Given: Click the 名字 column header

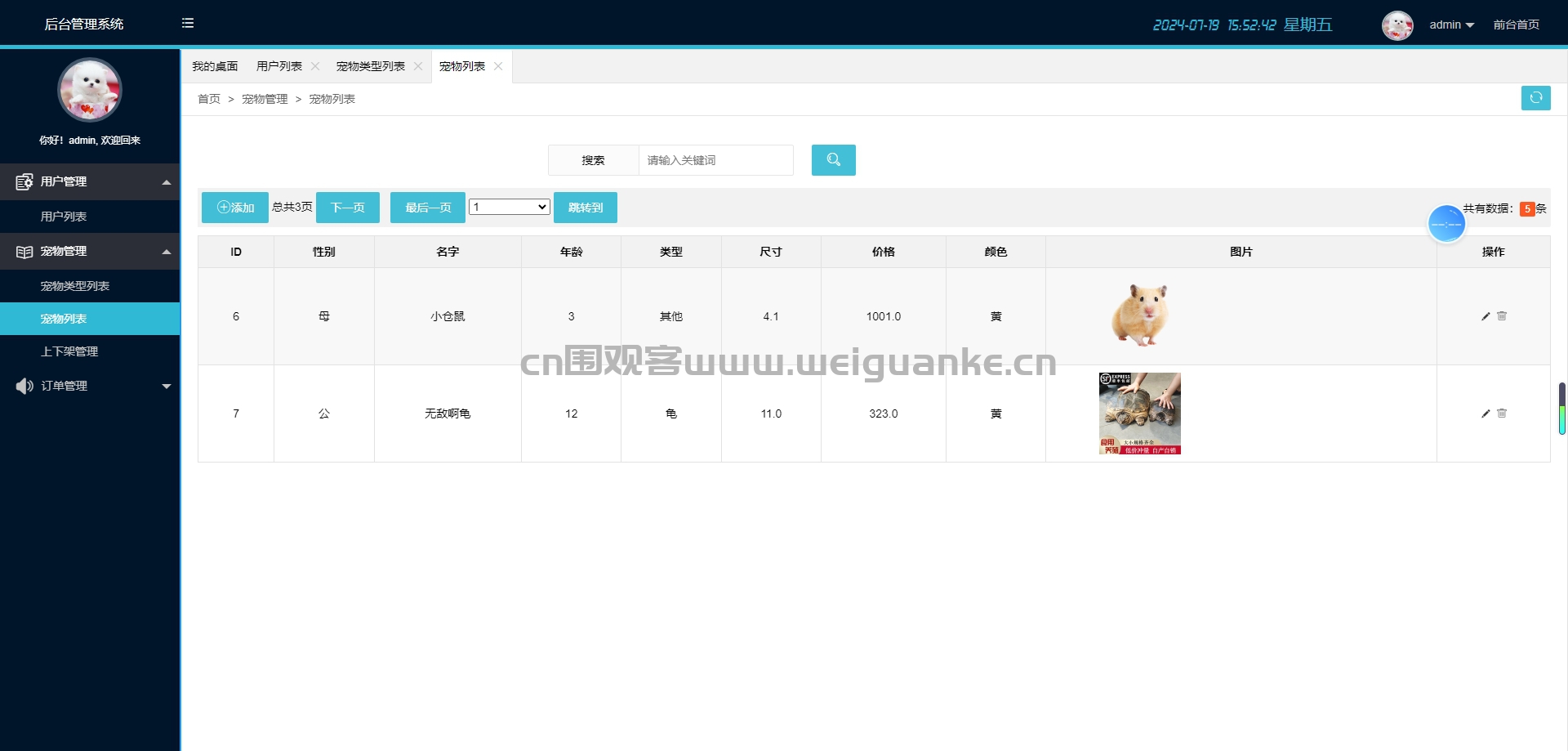Looking at the screenshot, I should (x=448, y=252).
